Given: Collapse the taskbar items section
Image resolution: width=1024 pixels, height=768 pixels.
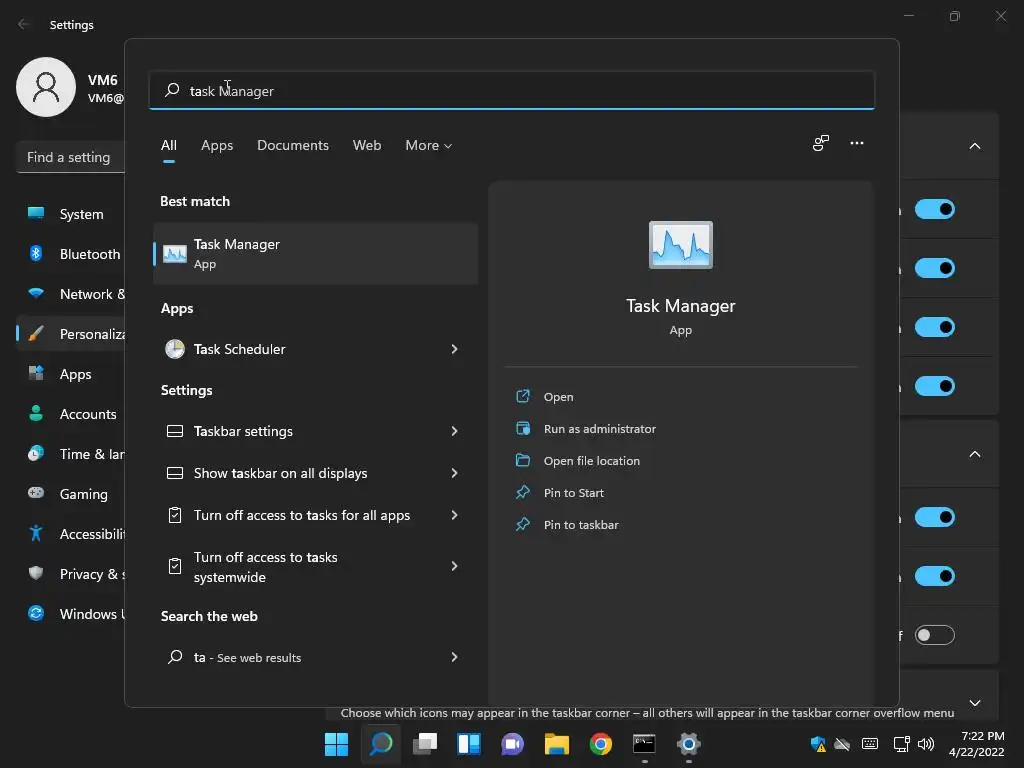Looking at the screenshot, I should pyautogui.click(x=974, y=146).
